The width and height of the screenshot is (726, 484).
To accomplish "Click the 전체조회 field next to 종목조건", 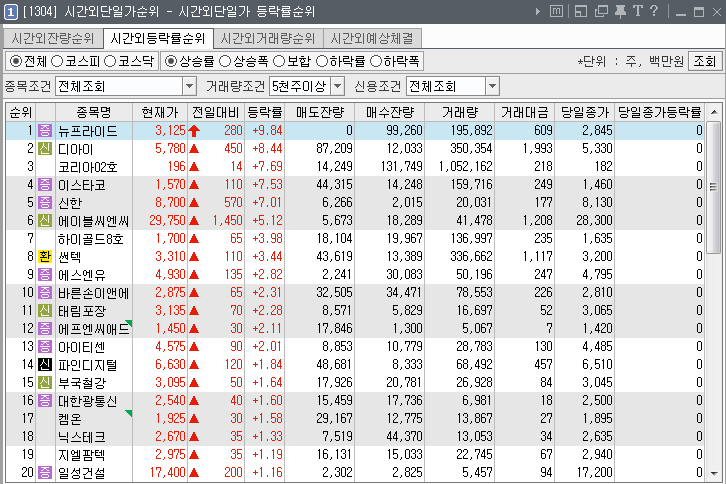I will click(x=119, y=86).
